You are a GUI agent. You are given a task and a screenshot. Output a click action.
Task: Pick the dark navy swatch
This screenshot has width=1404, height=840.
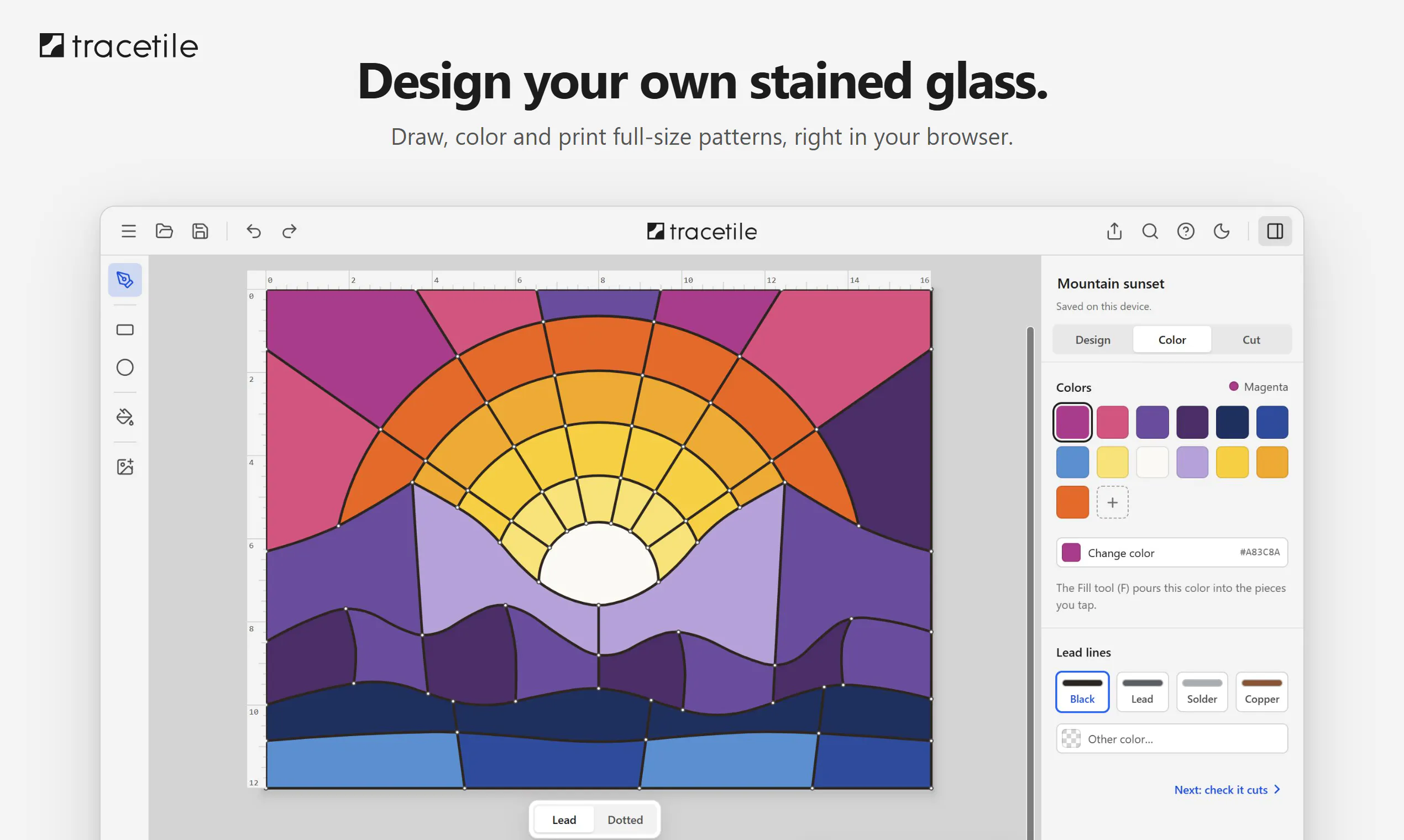tap(1232, 422)
